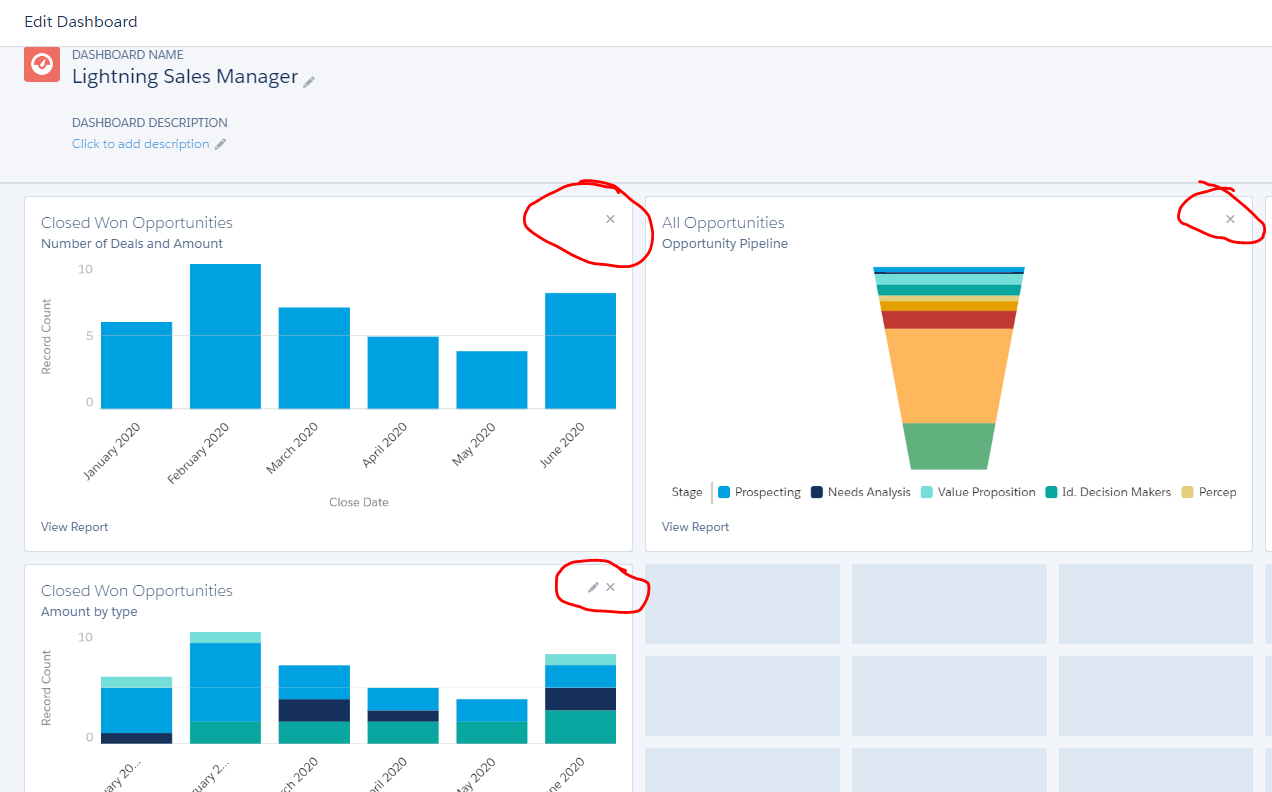Viewport: 1272px width, 792px height.
Task: Click the January 2020 bar in Number of Deals chart
Action: [x=136, y=365]
